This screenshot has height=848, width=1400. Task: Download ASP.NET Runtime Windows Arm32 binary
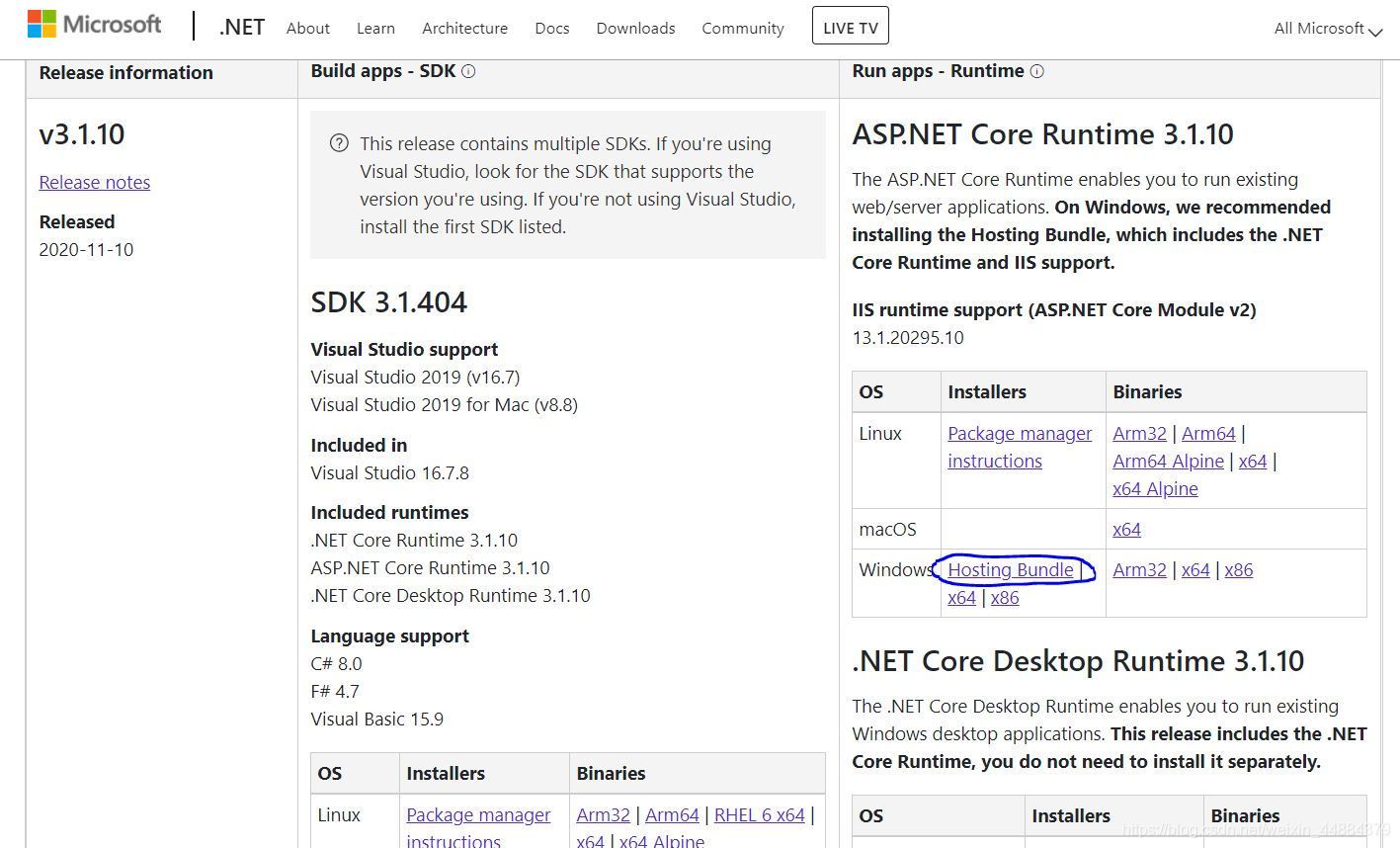[1139, 569]
